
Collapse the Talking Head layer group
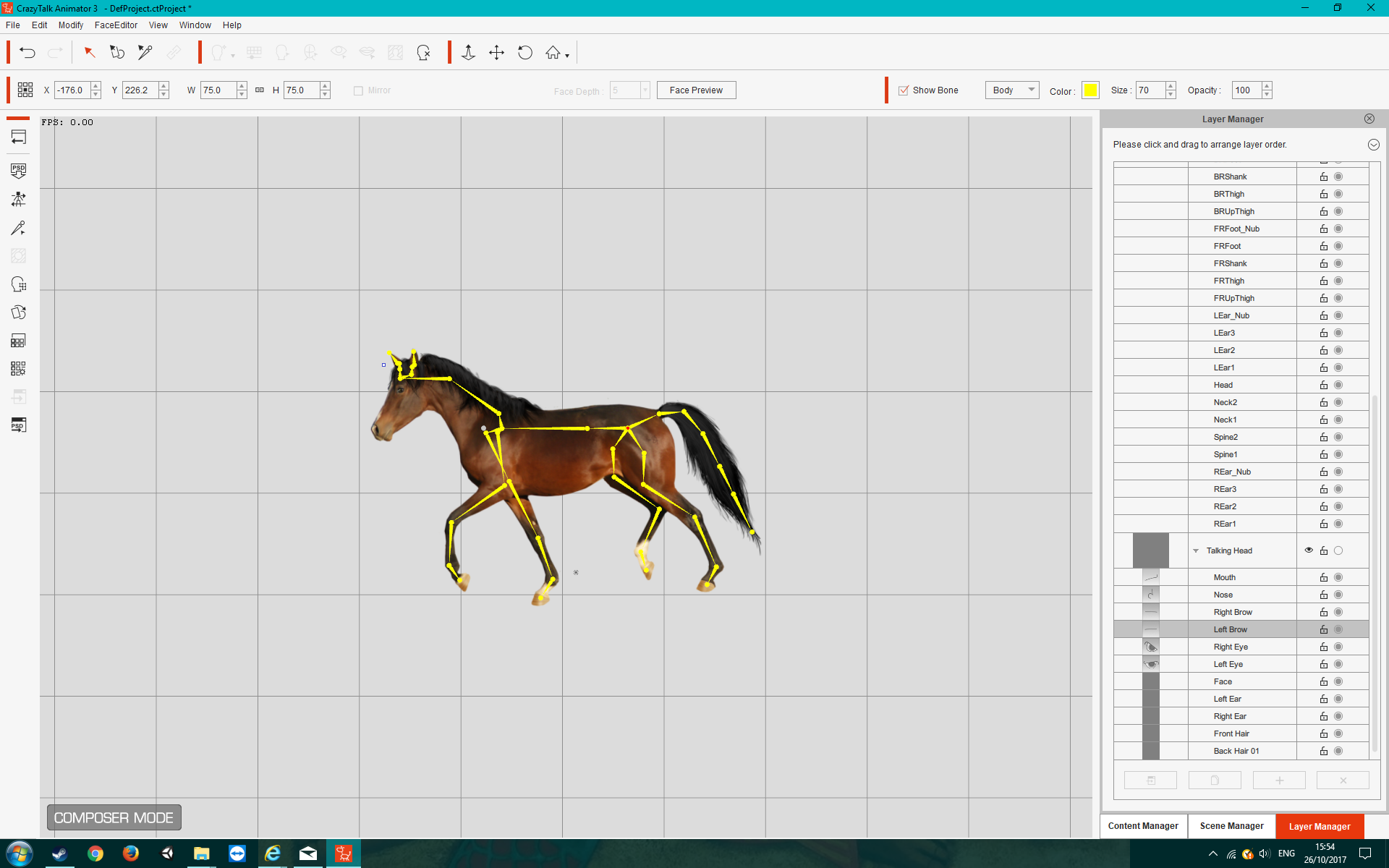click(x=1196, y=551)
